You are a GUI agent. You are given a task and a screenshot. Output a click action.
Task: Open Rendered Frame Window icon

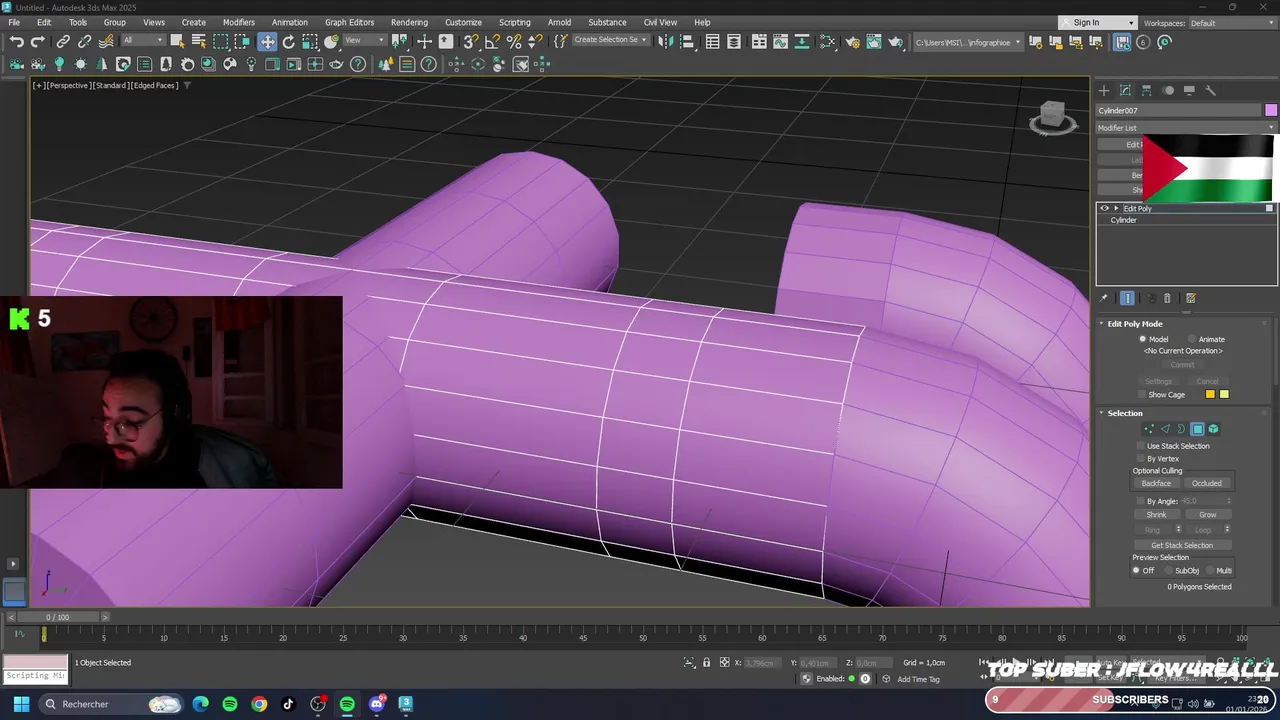[874, 41]
